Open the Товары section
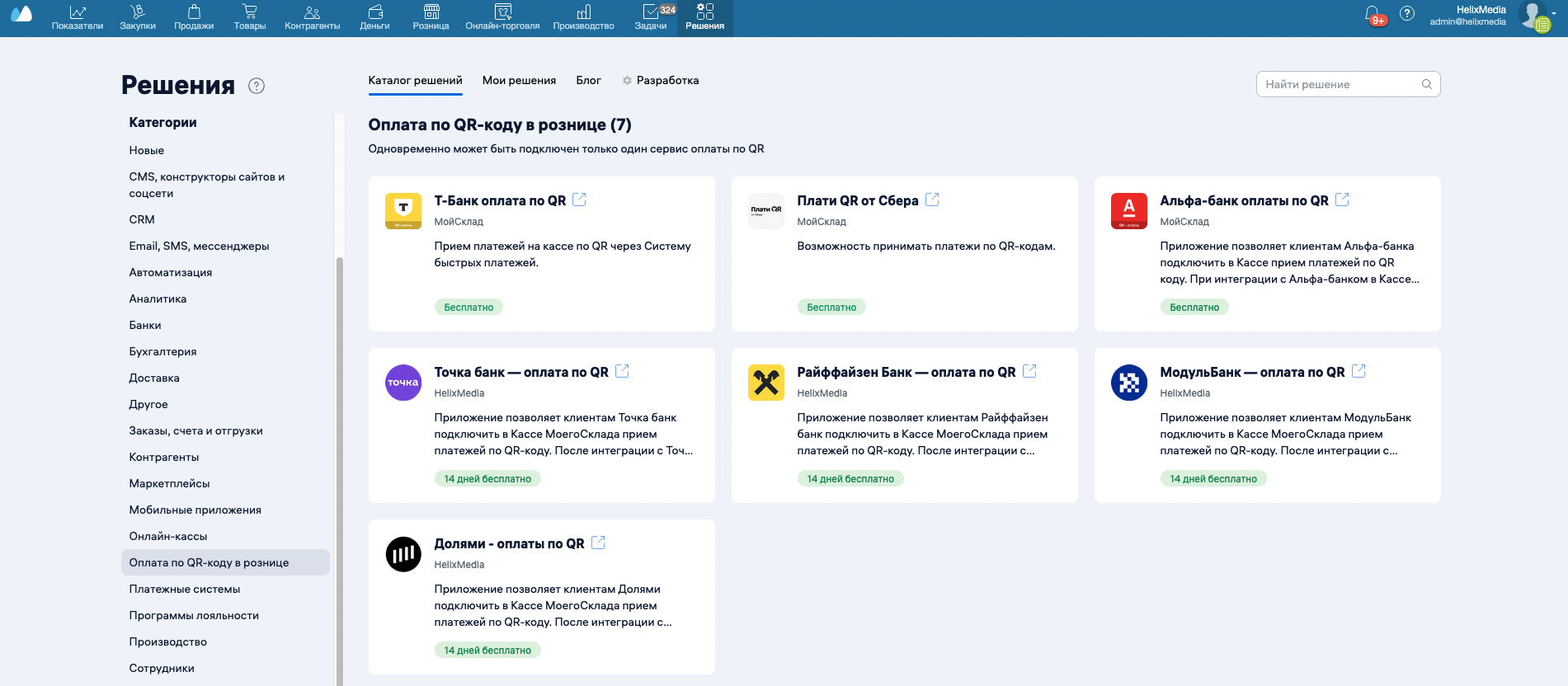1568x686 pixels. pos(250,17)
